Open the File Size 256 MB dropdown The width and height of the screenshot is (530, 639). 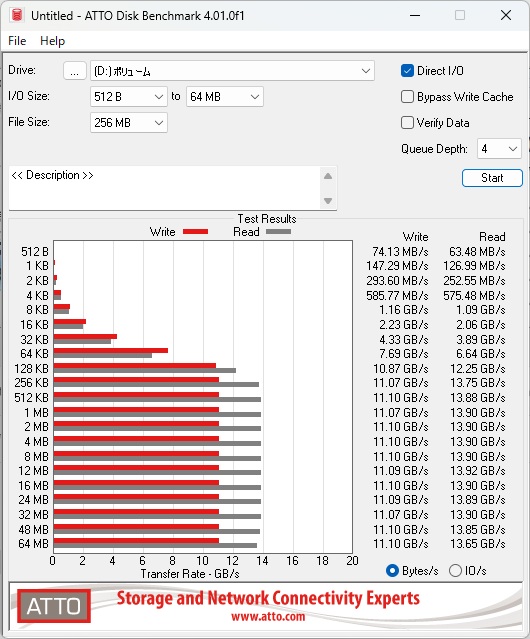pos(129,123)
